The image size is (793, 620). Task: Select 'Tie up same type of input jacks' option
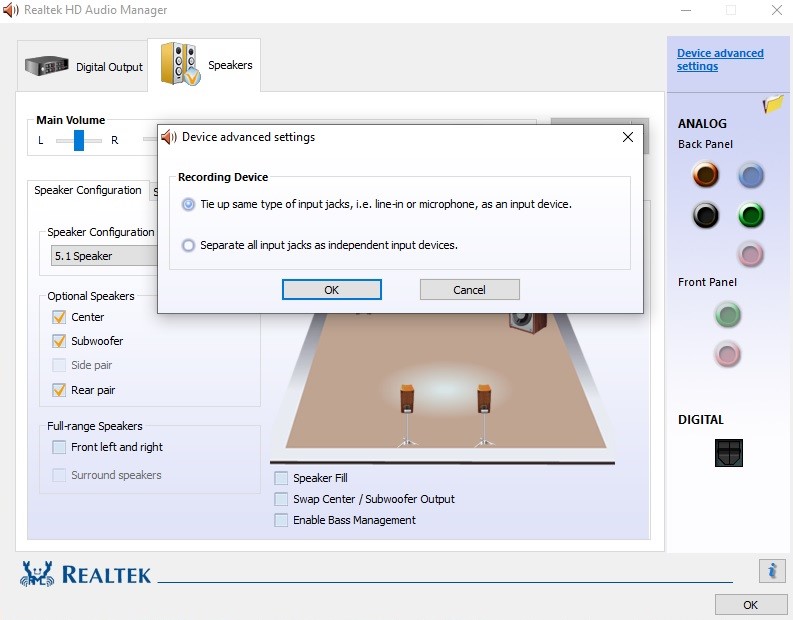click(x=189, y=204)
